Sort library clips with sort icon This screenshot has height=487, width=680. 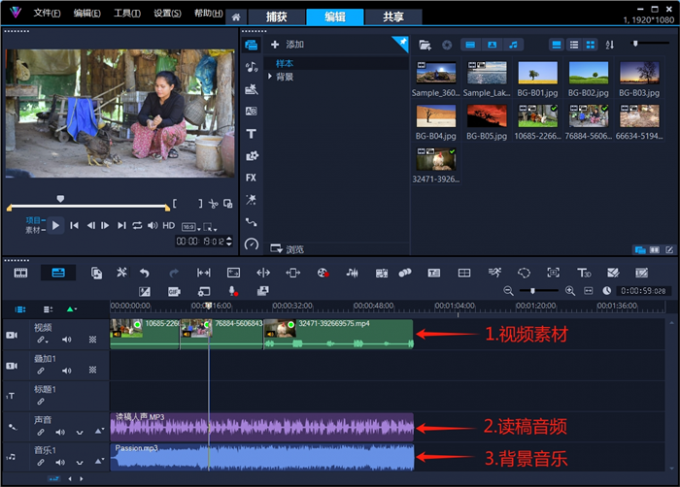click(x=609, y=45)
